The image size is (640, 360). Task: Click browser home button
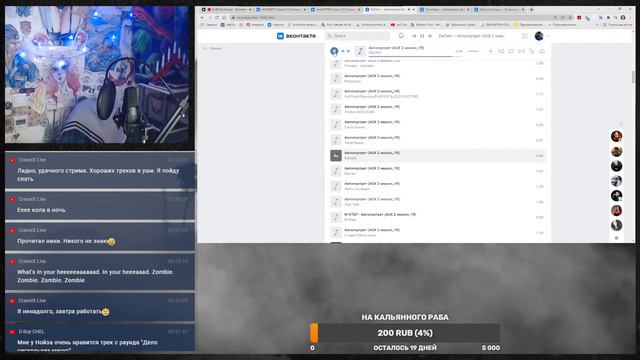(224, 18)
